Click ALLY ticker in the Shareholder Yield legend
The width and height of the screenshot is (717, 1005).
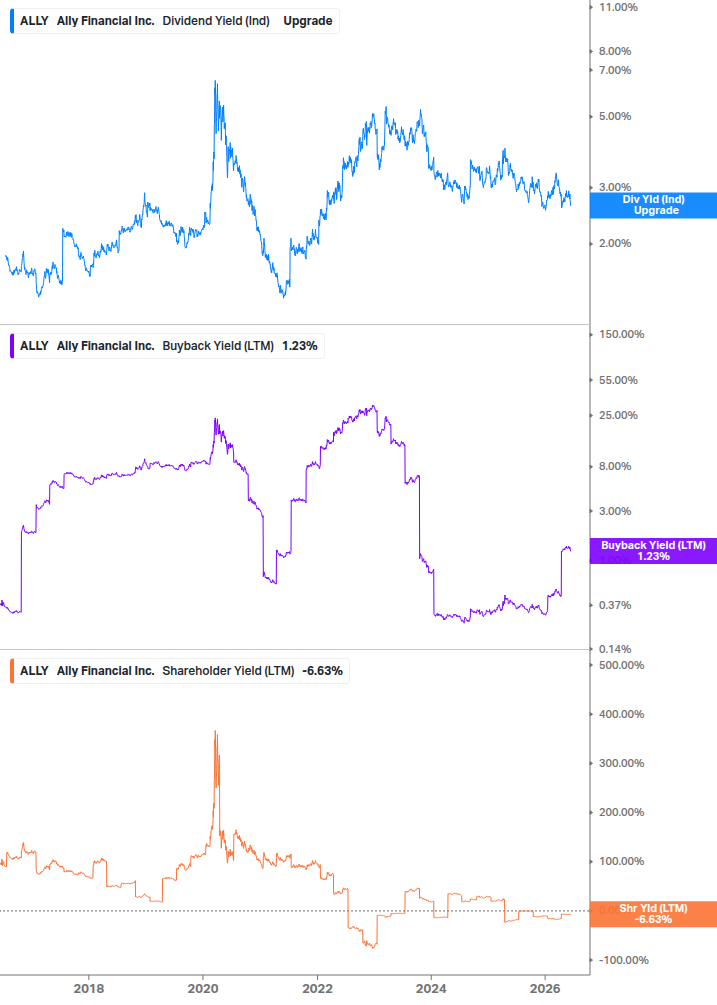point(34,670)
